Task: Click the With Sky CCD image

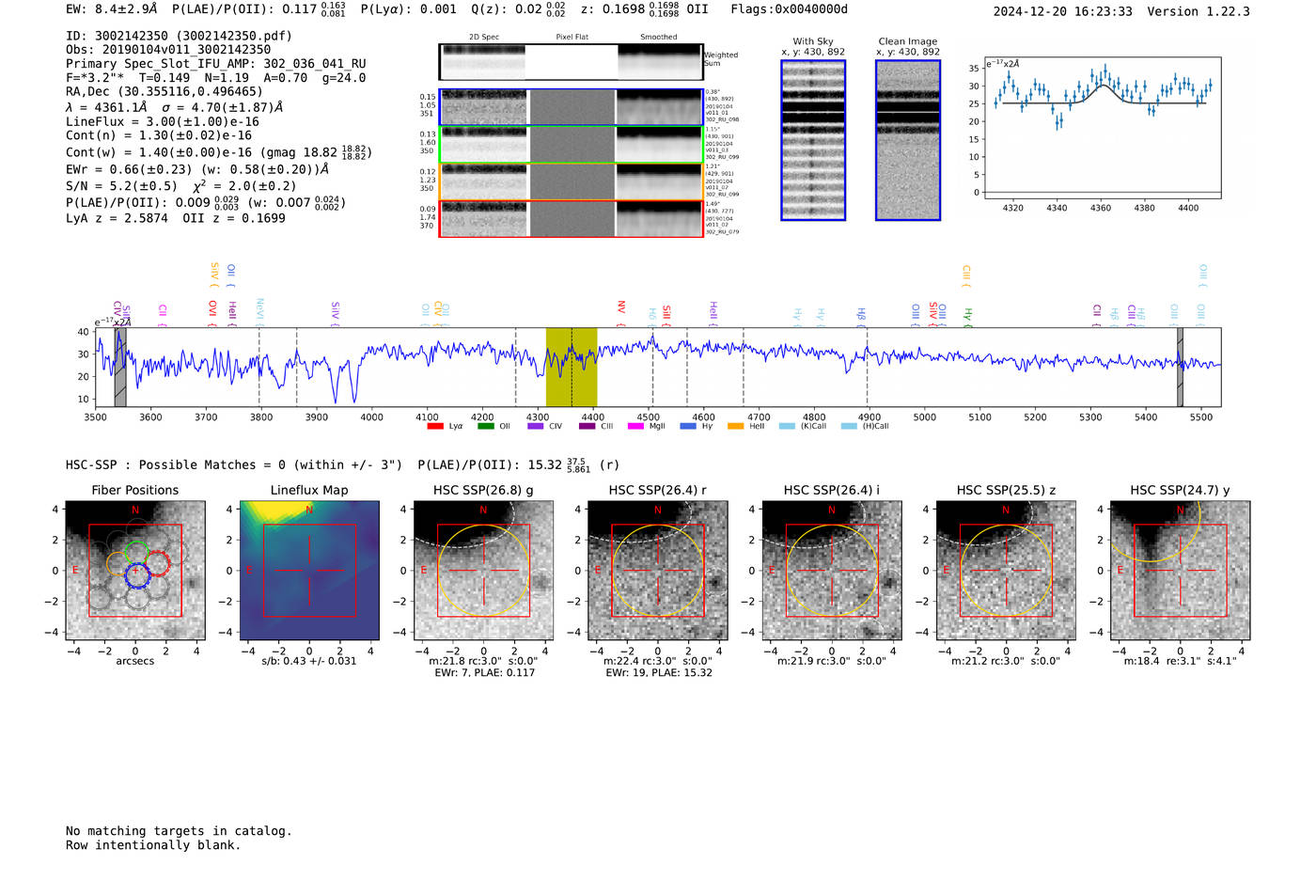Action: point(813,140)
